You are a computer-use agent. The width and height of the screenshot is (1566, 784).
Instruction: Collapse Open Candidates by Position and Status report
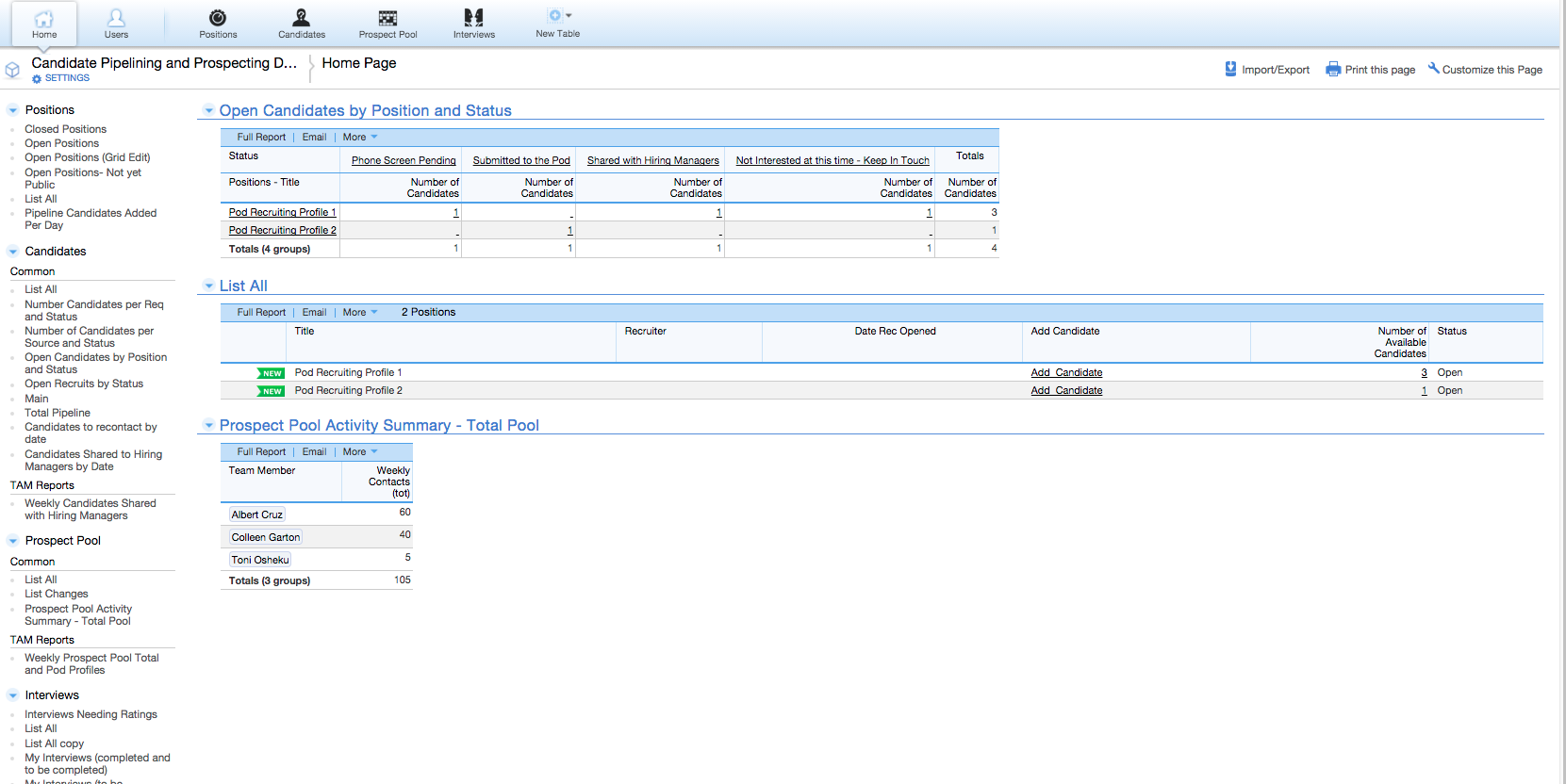point(208,110)
